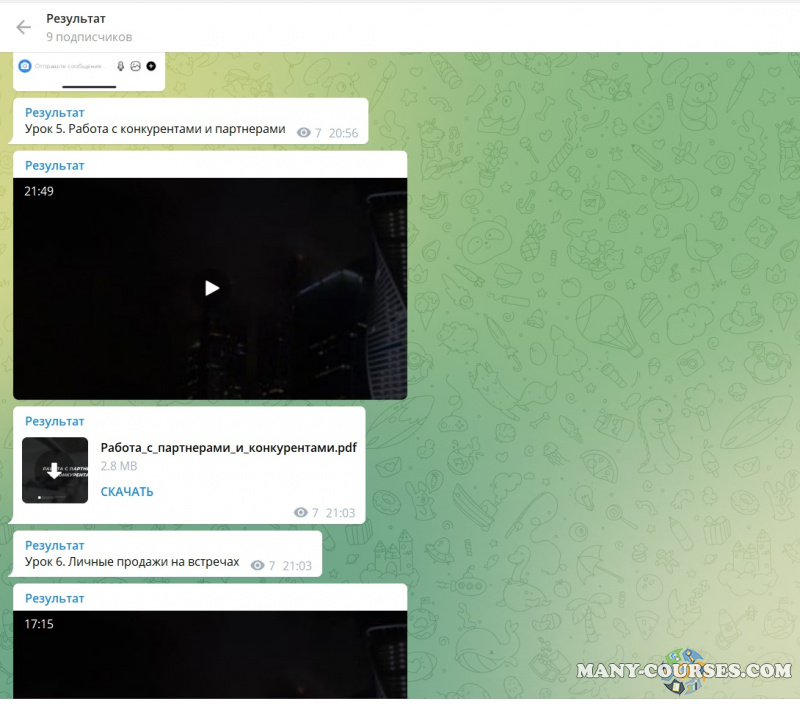The height and width of the screenshot is (704, 800).
Task: Click the СКАЧАТЬ link
Action: pyautogui.click(x=127, y=492)
